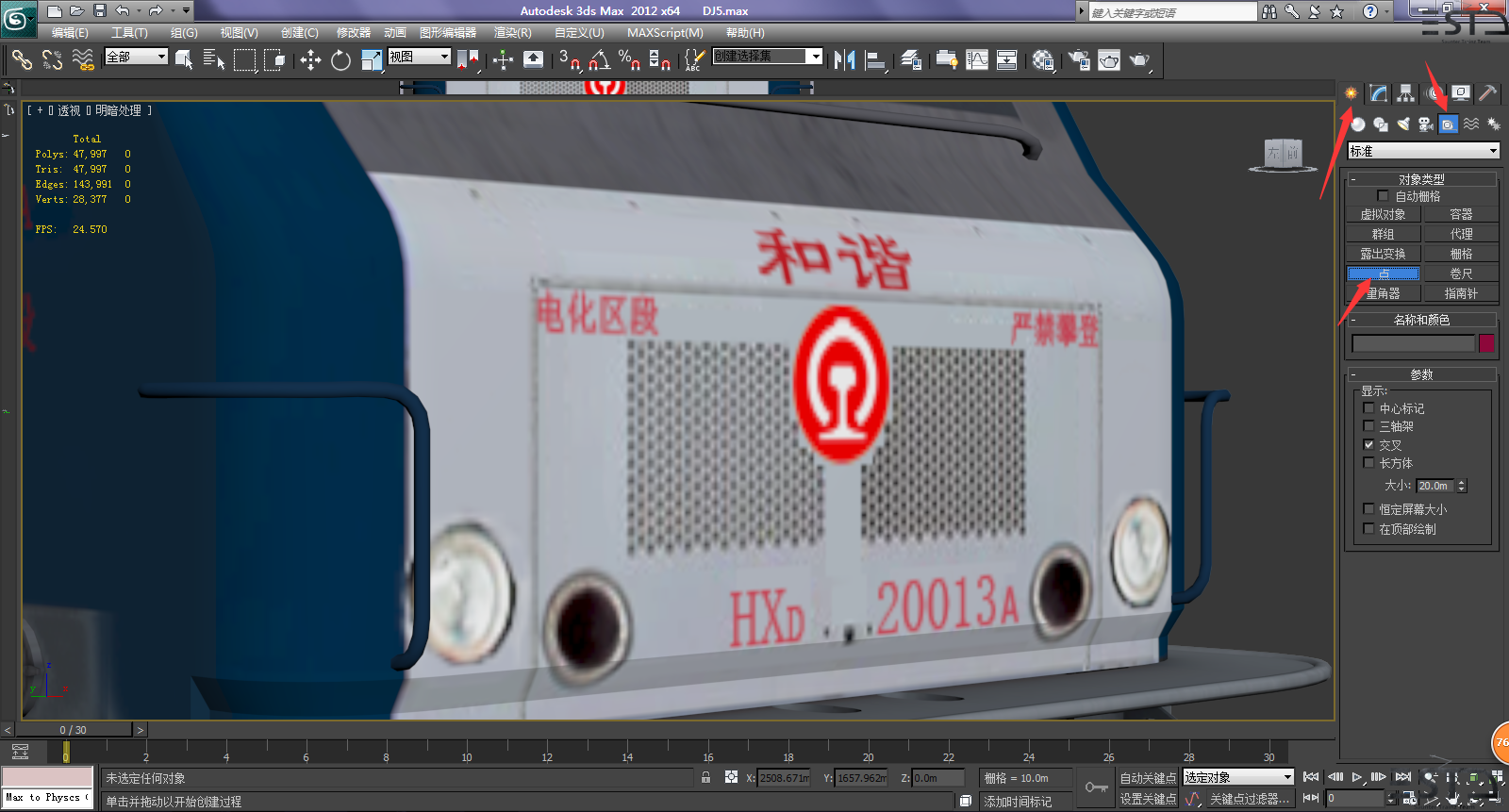The height and width of the screenshot is (812, 1509).
Task: Switch to Hierarchy command panel tab
Action: (x=1406, y=92)
